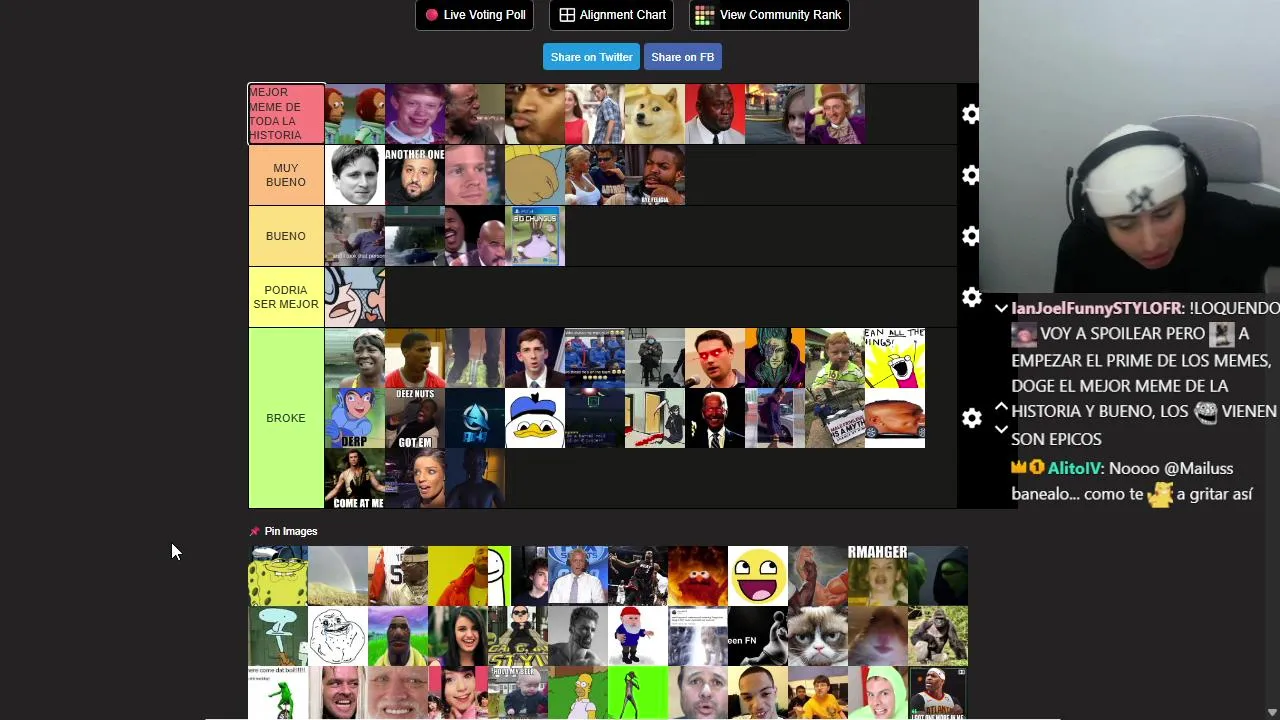
Task: Select the Arthur clenched fist image
Action: click(535, 175)
